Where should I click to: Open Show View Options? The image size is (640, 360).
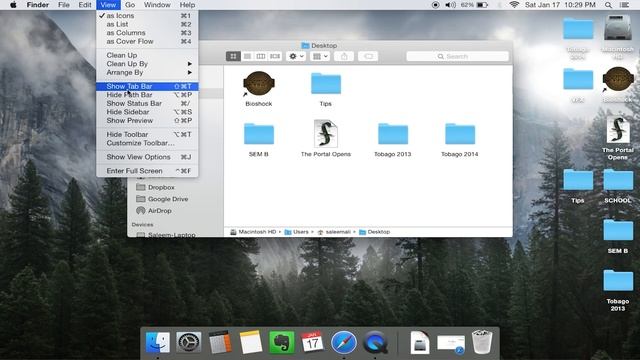[147, 157]
